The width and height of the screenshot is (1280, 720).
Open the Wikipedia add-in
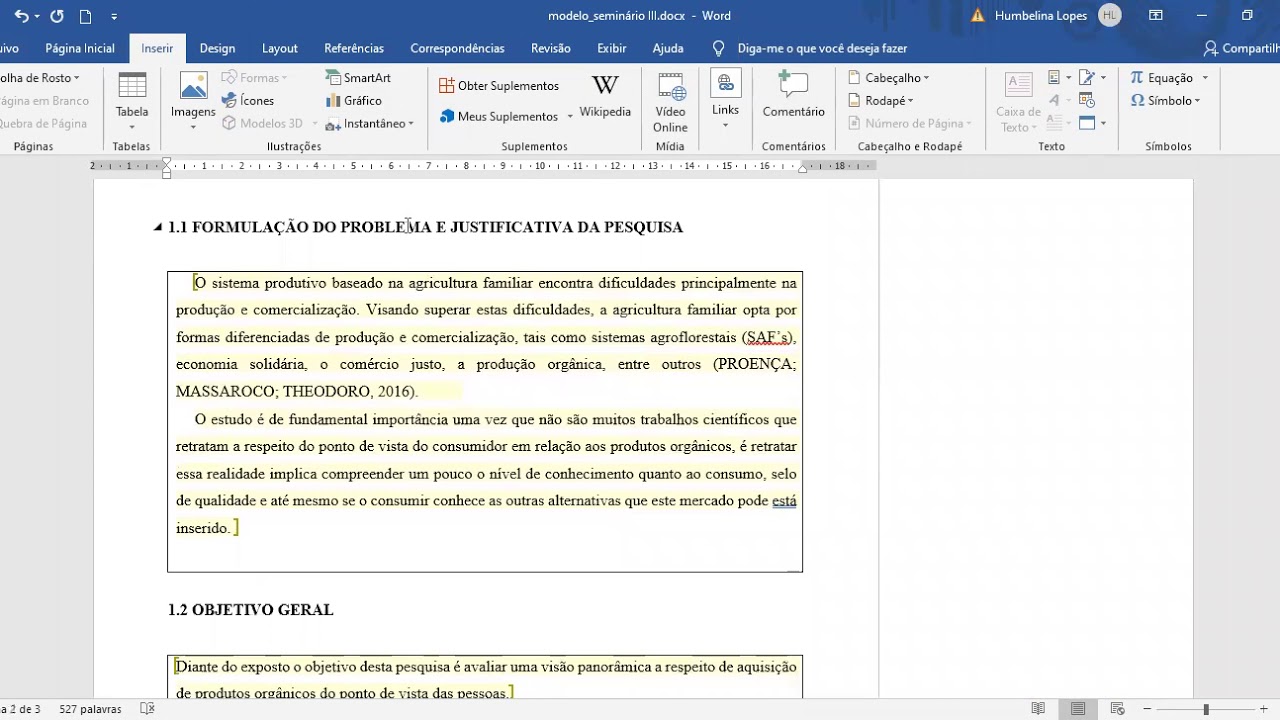click(605, 97)
